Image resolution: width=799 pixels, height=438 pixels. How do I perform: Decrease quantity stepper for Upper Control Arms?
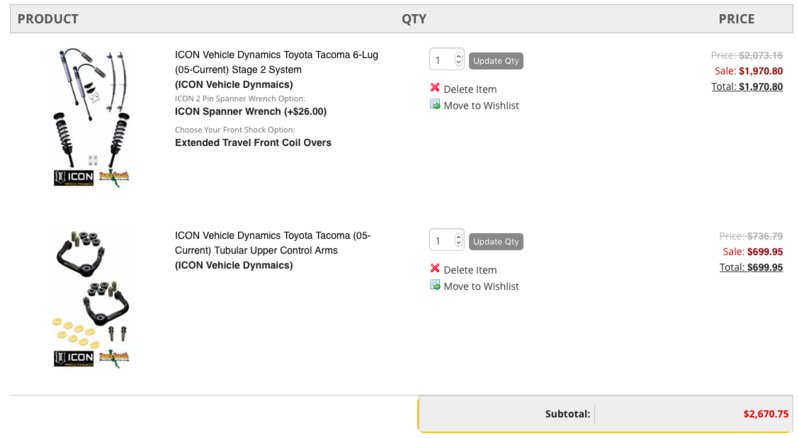(x=458, y=244)
